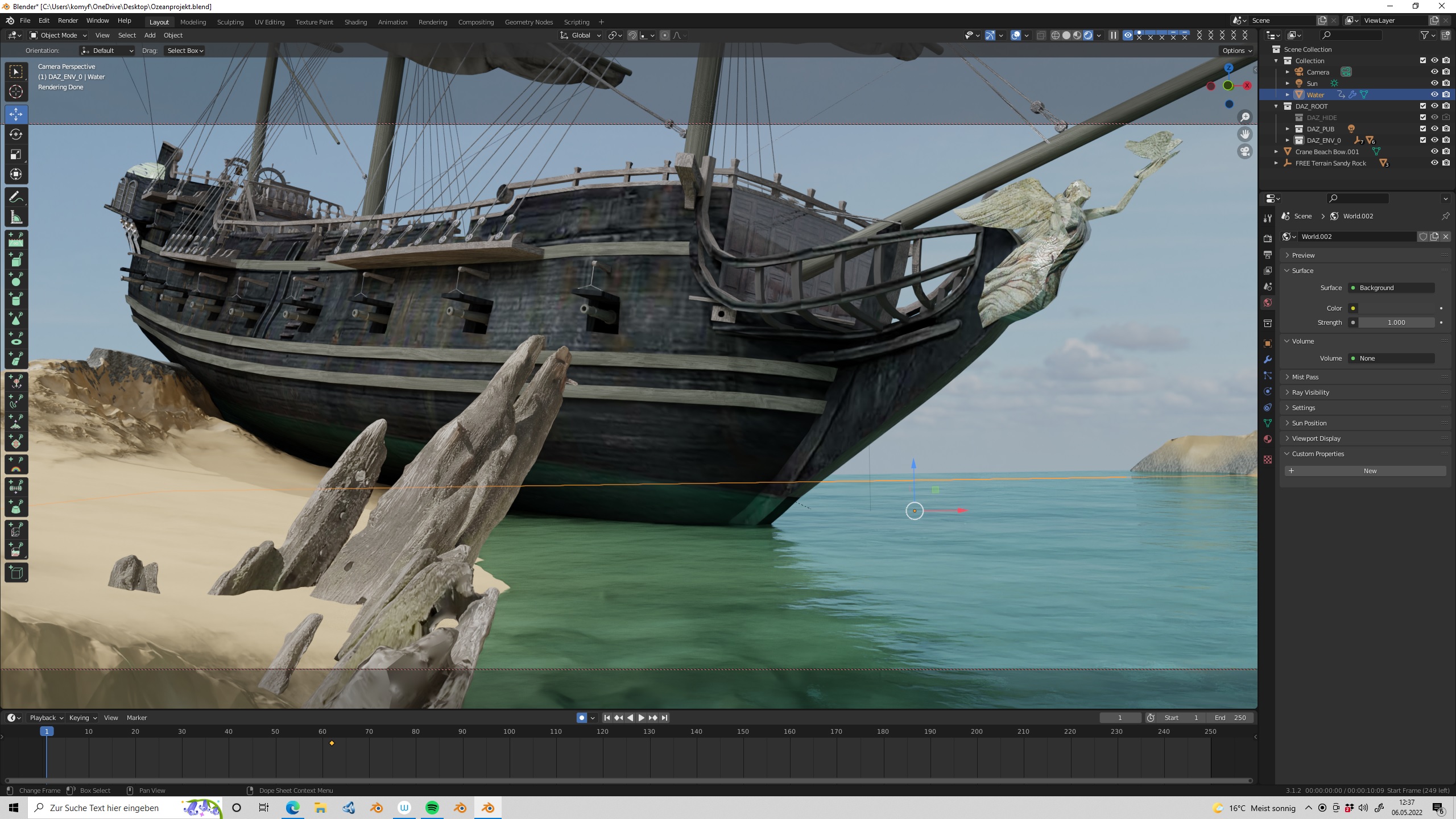Expand the Camera item in outliner
This screenshot has width=1456, height=819.
(1288, 72)
